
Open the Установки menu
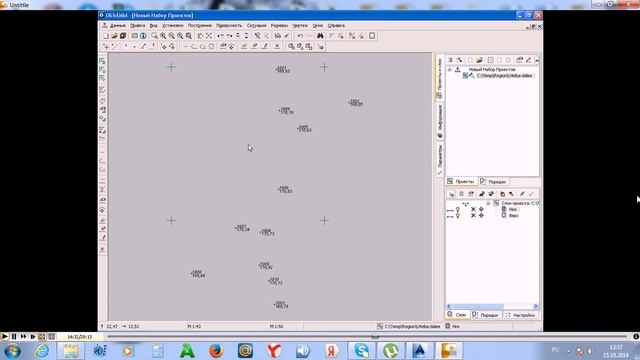tap(173, 25)
